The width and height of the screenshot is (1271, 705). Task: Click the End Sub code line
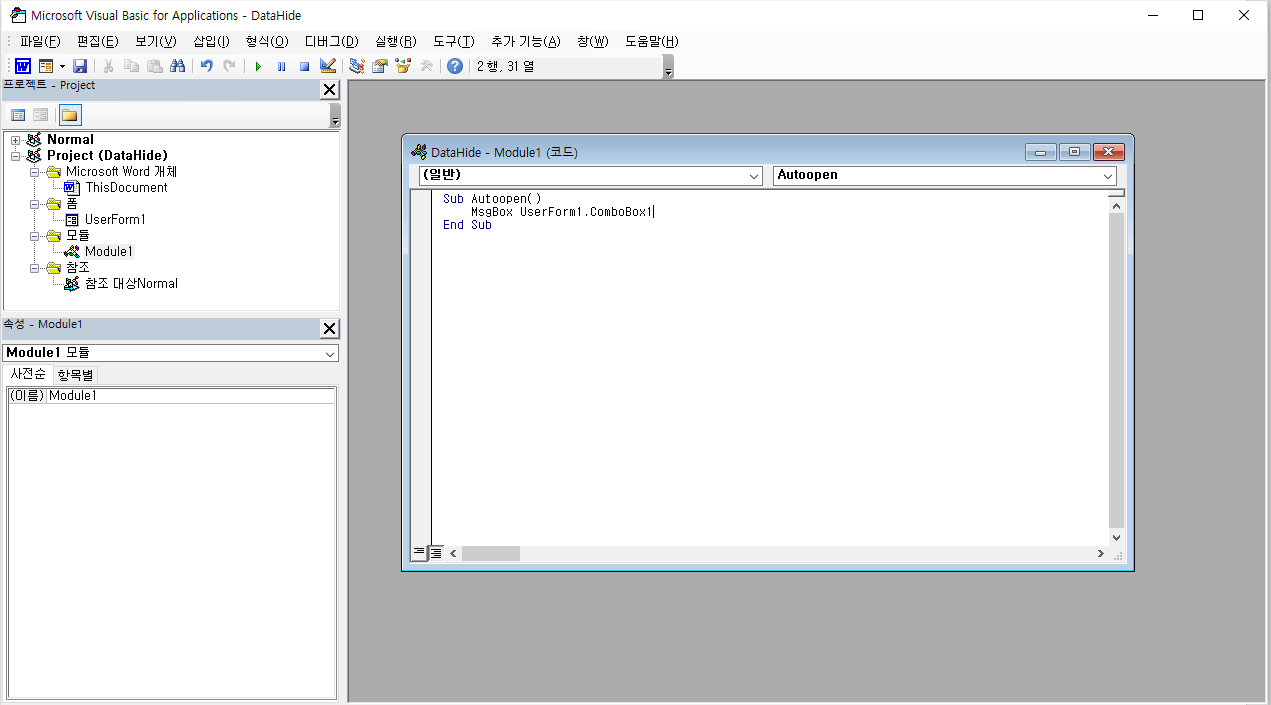point(467,225)
